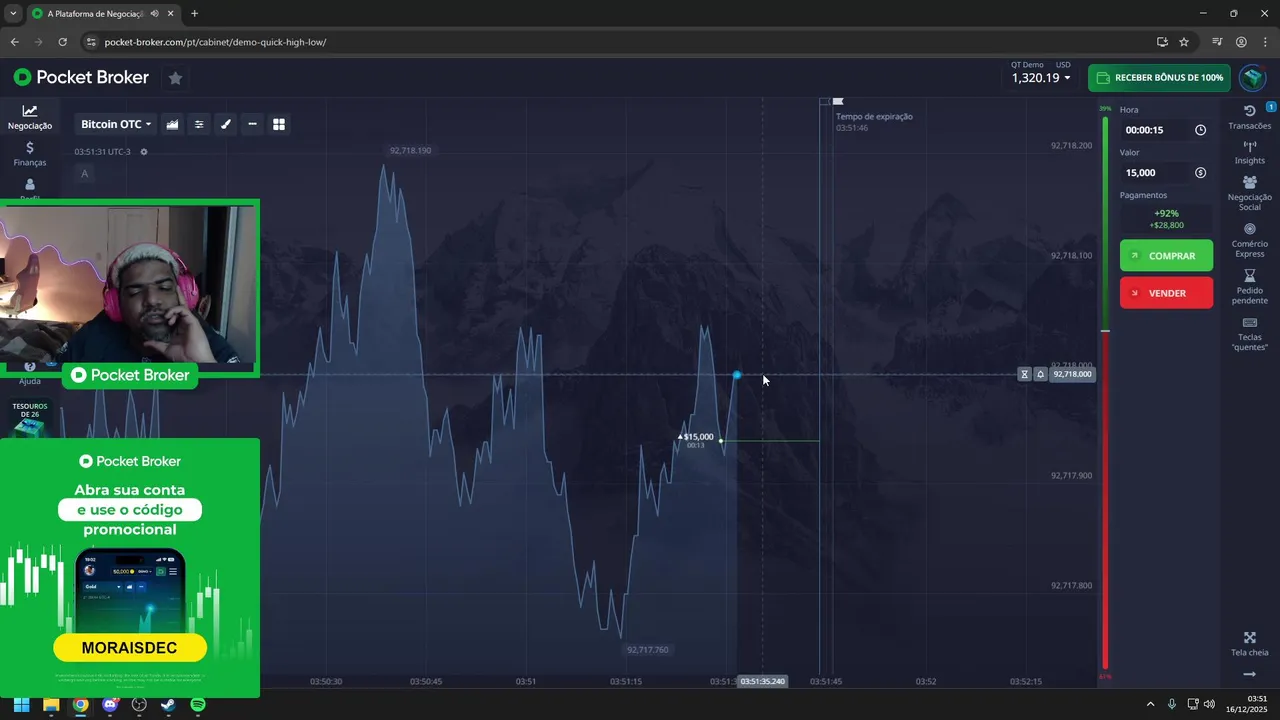The image size is (1280, 720).
Task: Open timezone settings gear next to UTC-3
Action: [144, 152]
